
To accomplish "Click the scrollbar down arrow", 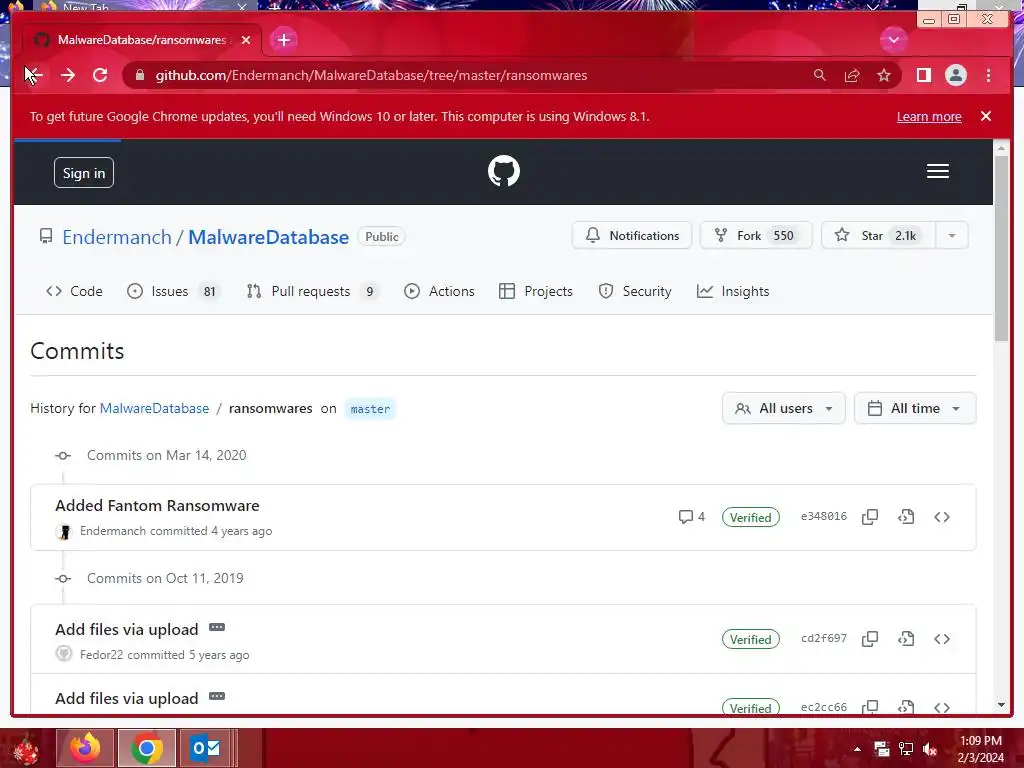I will tap(1001, 705).
